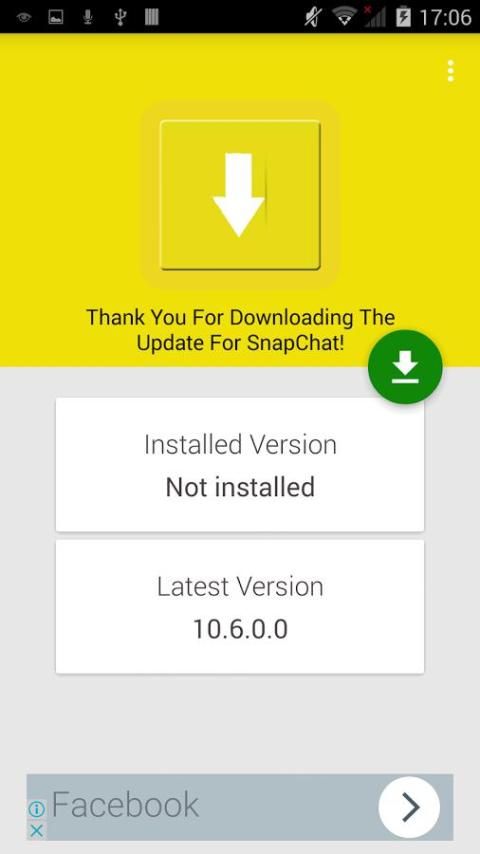The width and height of the screenshot is (480, 854).
Task: Click the large yellow download arrow tile
Action: tap(240, 194)
